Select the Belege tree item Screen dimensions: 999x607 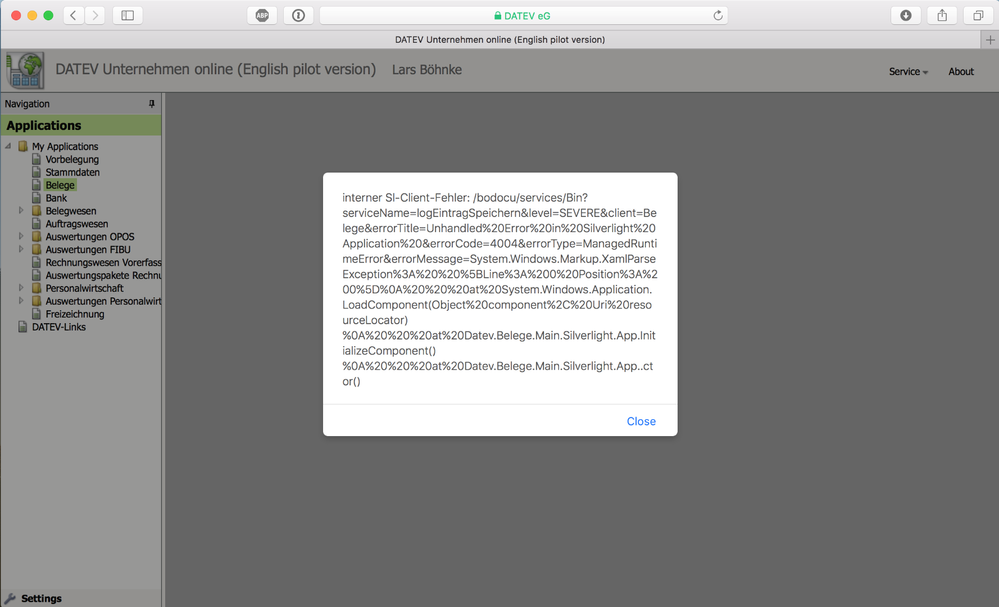[61, 185]
